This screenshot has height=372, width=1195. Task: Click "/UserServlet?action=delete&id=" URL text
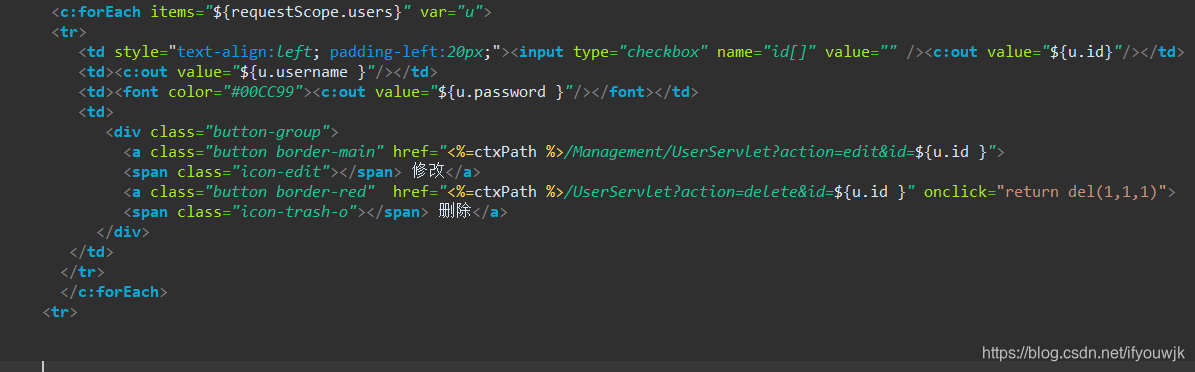[x=698, y=192]
